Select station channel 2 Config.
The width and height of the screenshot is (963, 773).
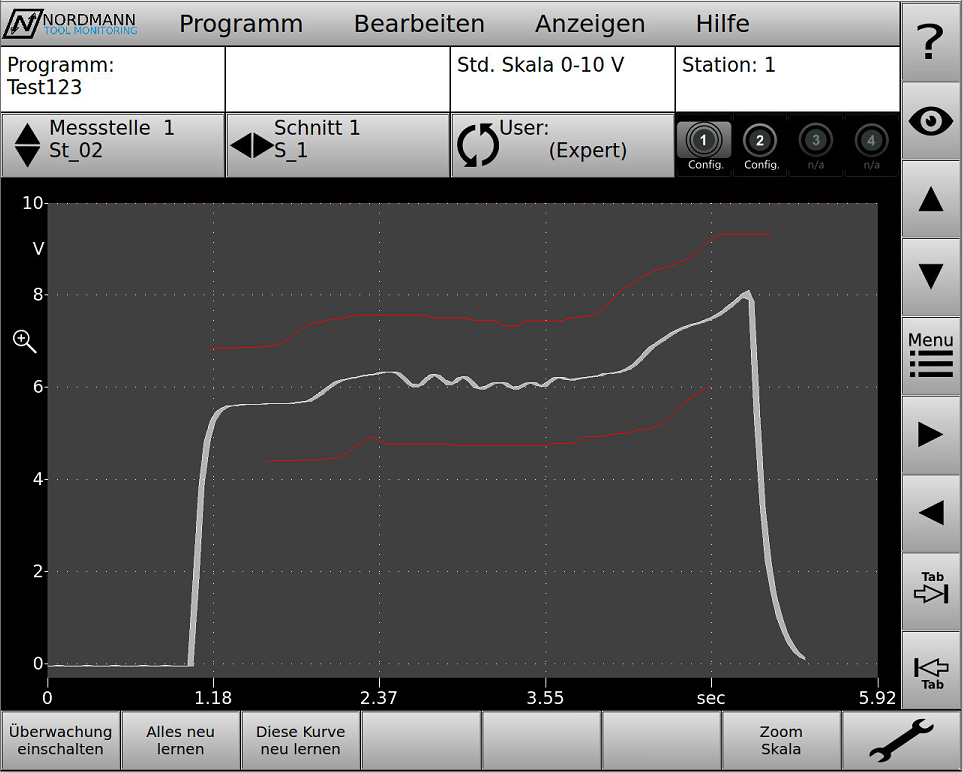tap(761, 146)
